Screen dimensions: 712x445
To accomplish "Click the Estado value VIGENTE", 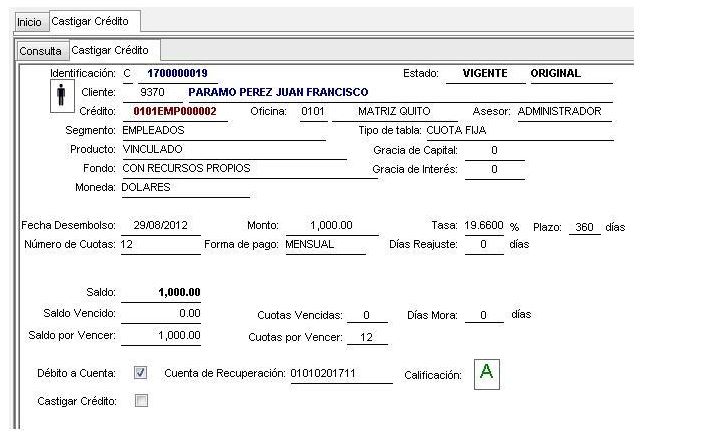I will point(485,73).
